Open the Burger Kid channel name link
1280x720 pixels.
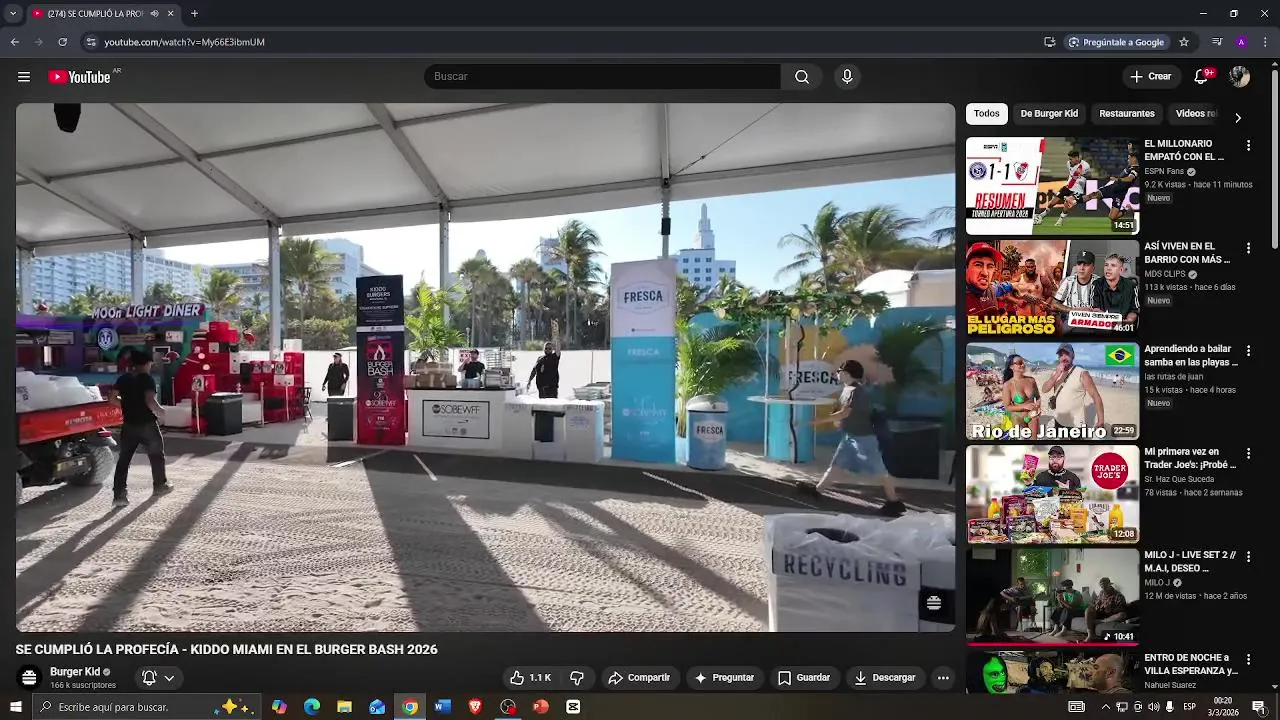pyautogui.click(x=75, y=672)
